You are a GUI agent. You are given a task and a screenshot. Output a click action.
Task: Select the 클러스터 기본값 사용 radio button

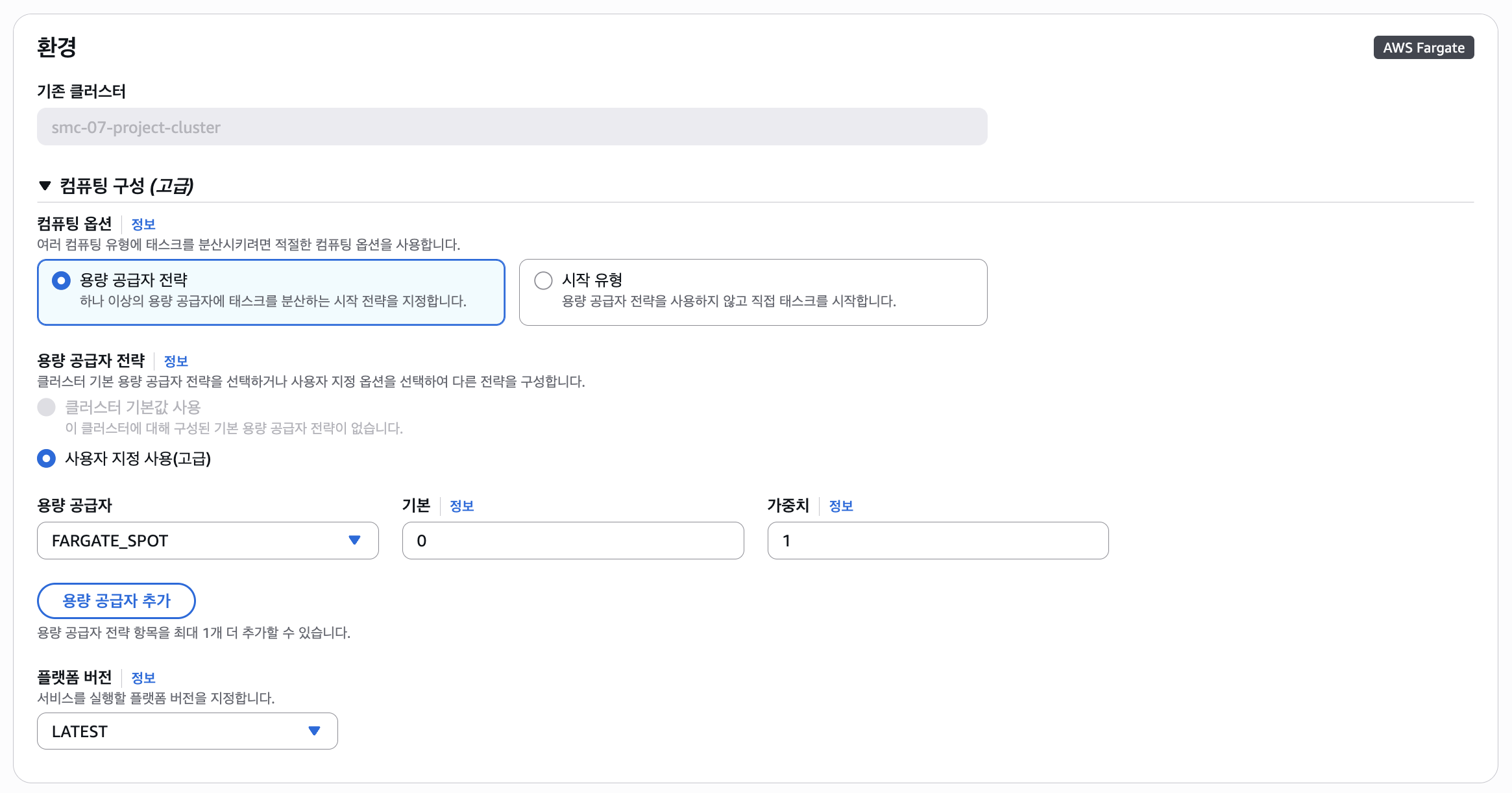(46, 408)
